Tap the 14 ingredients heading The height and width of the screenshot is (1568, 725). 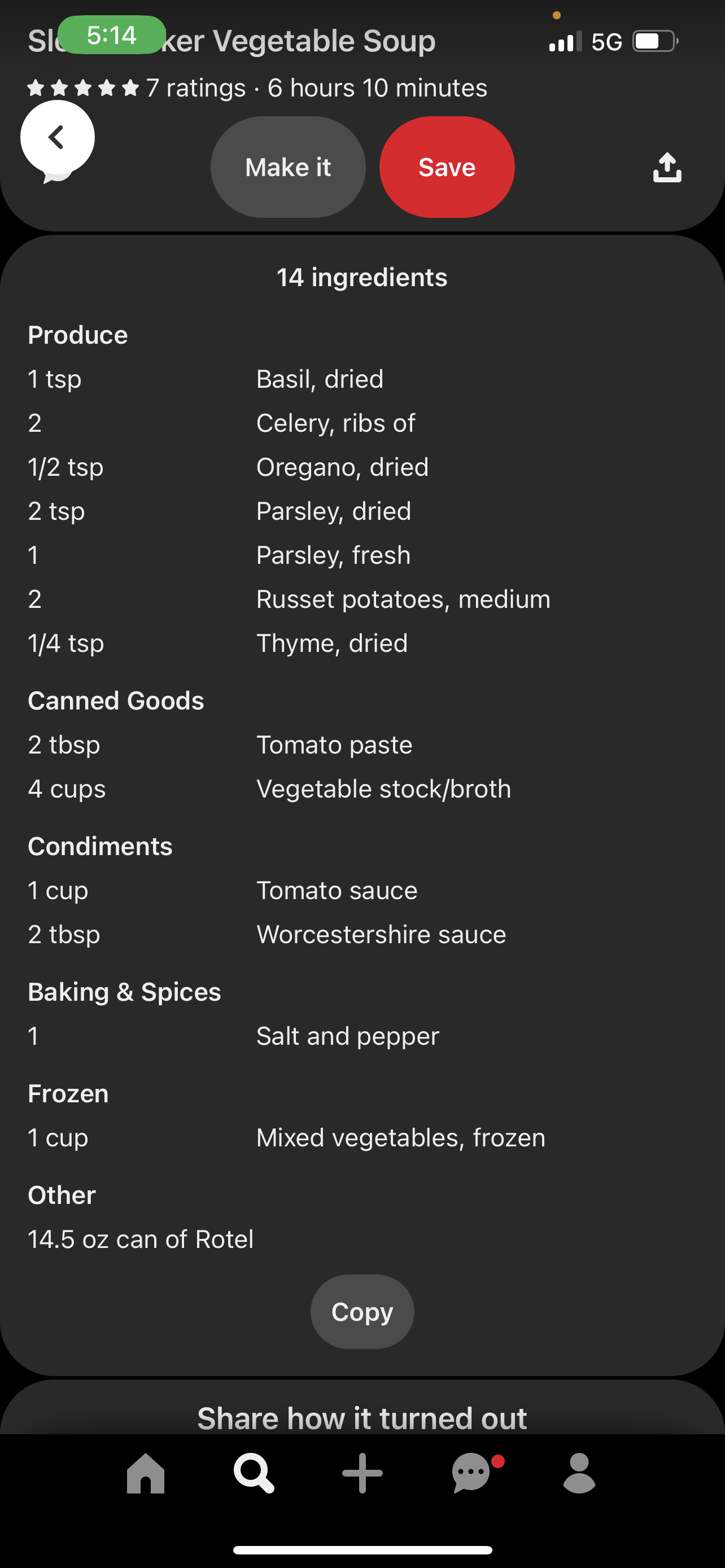[x=362, y=278]
